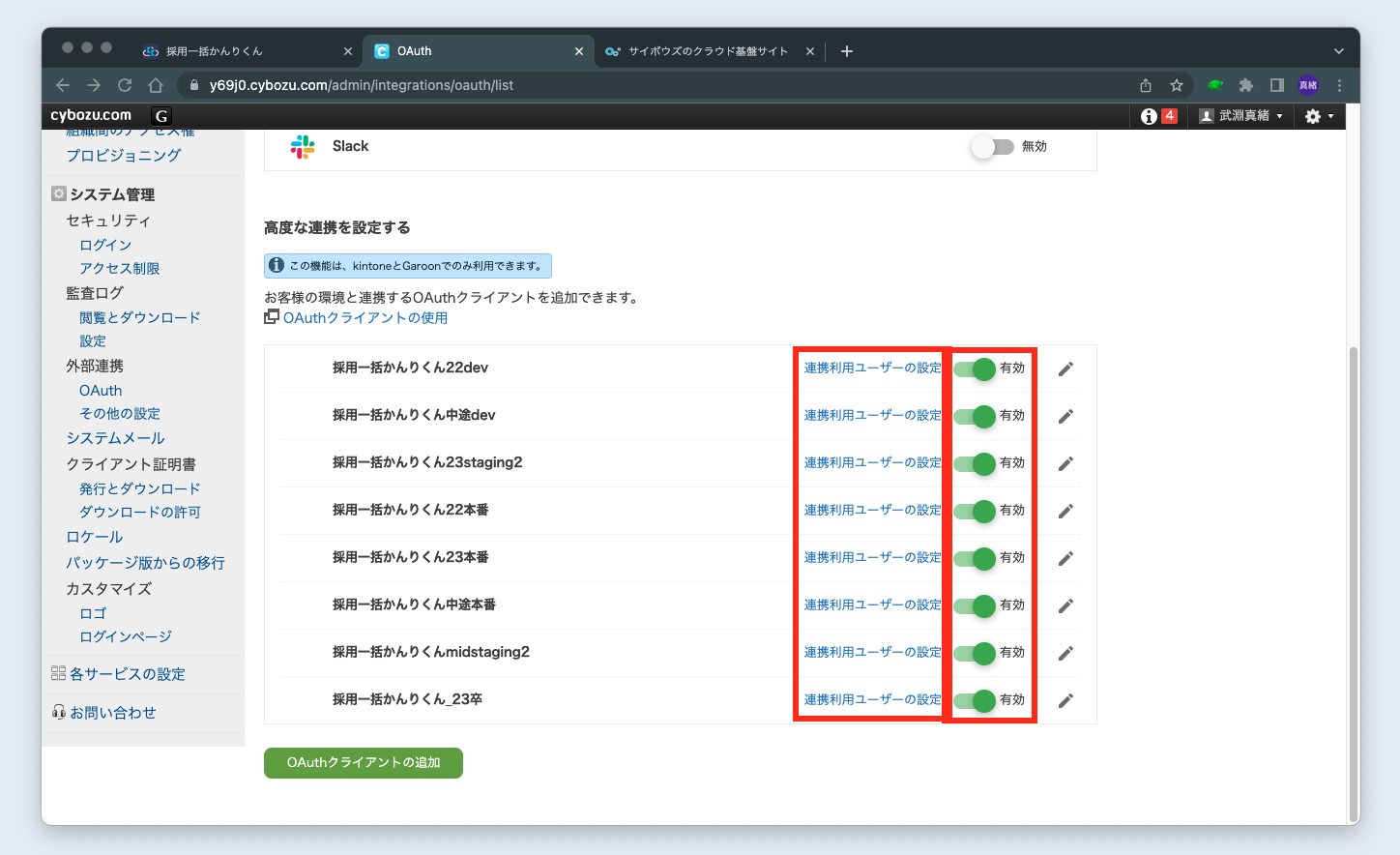Viewport: 1400px width, 855px height.
Task: Bookmark this page with star icon
Action: (x=1177, y=85)
